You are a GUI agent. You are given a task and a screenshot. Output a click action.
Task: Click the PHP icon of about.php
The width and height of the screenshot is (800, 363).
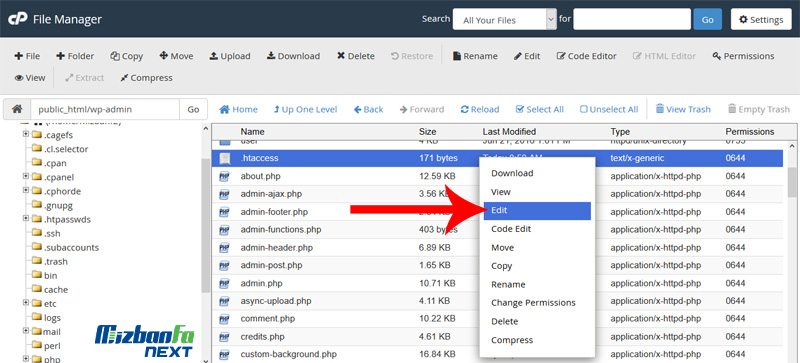224,177
